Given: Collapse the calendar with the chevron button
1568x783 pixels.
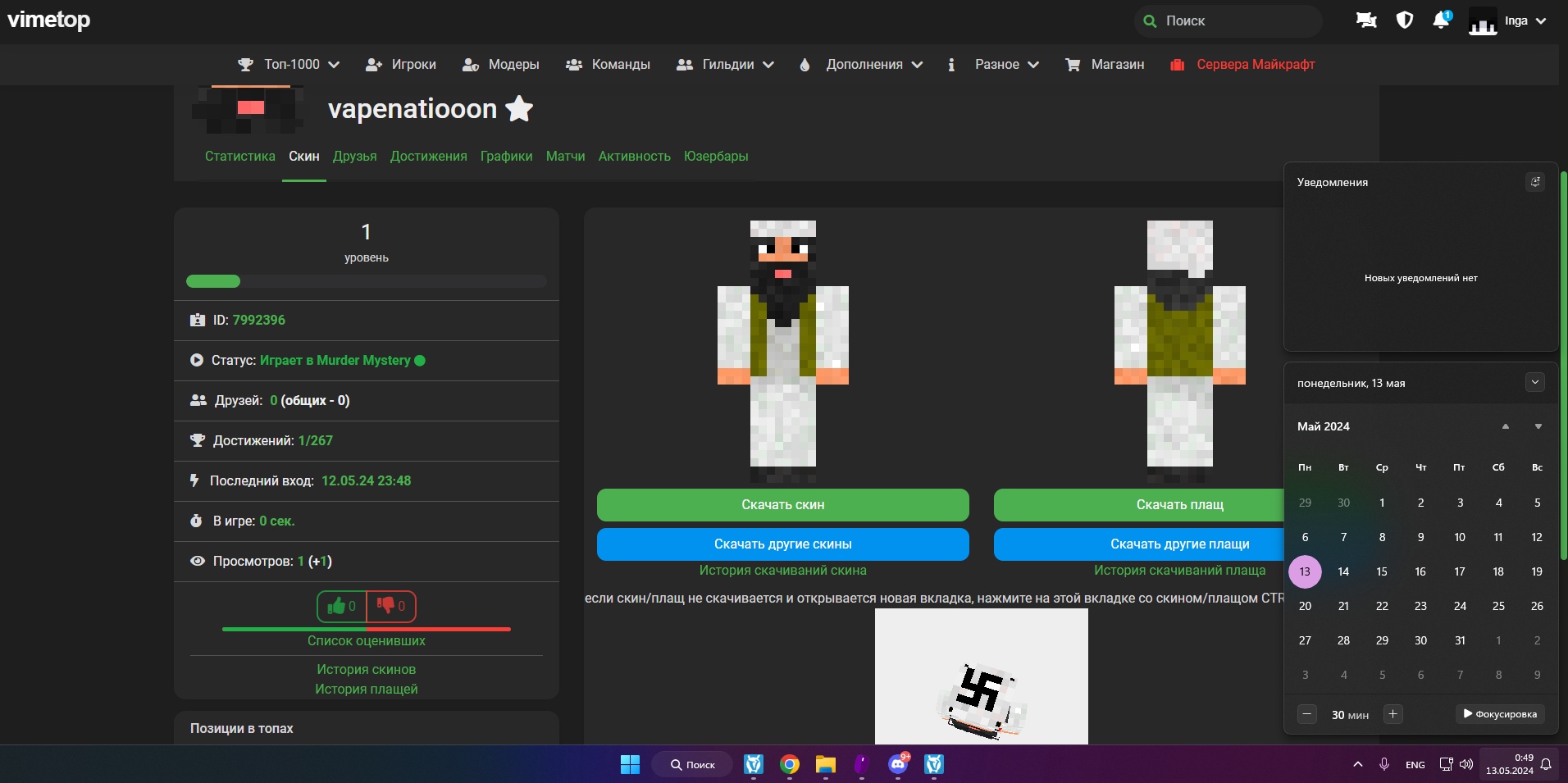Looking at the screenshot, I should point(1535,382).
